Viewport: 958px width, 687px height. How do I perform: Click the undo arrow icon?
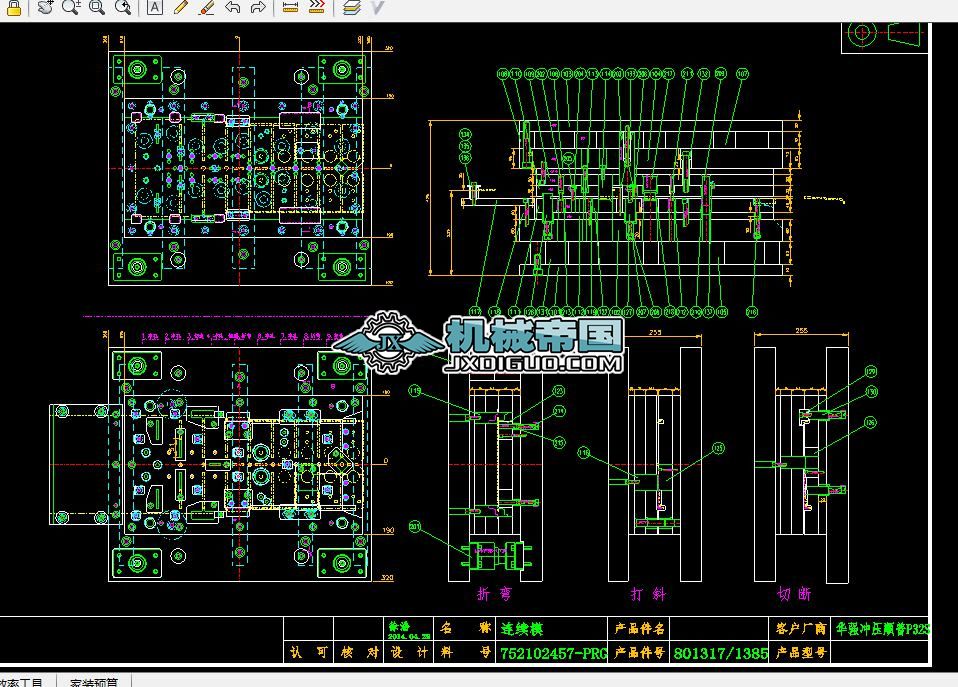pyautogui.click(x=232, y=7)
